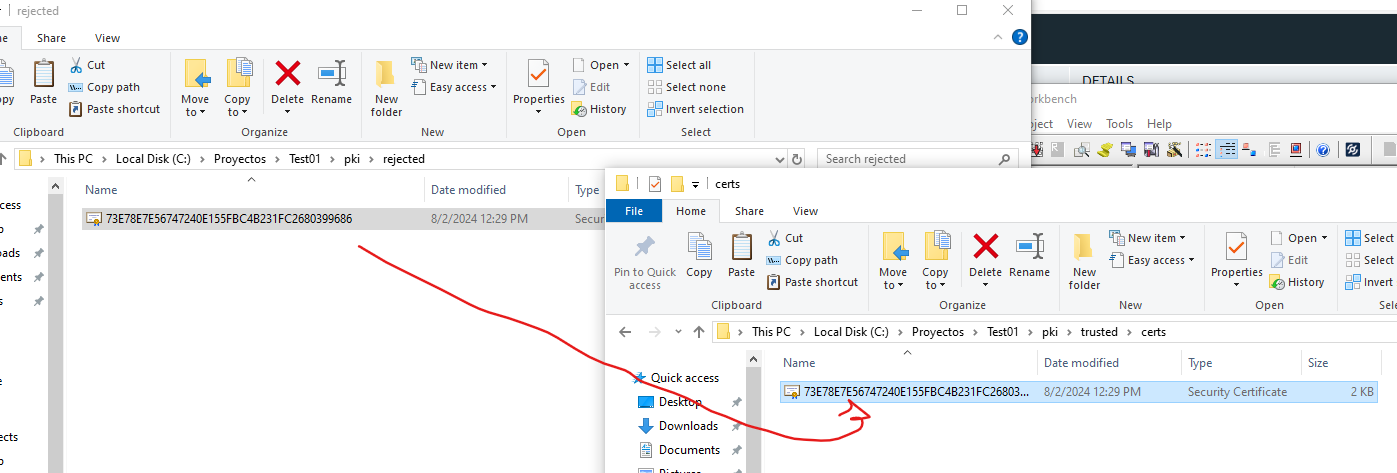Image resolution: width=1397 pixels, height=473 pixels.
Task: Open Customize Quick Access Toolbar dropdown in certs title bar
Action: tap(695, 184)
